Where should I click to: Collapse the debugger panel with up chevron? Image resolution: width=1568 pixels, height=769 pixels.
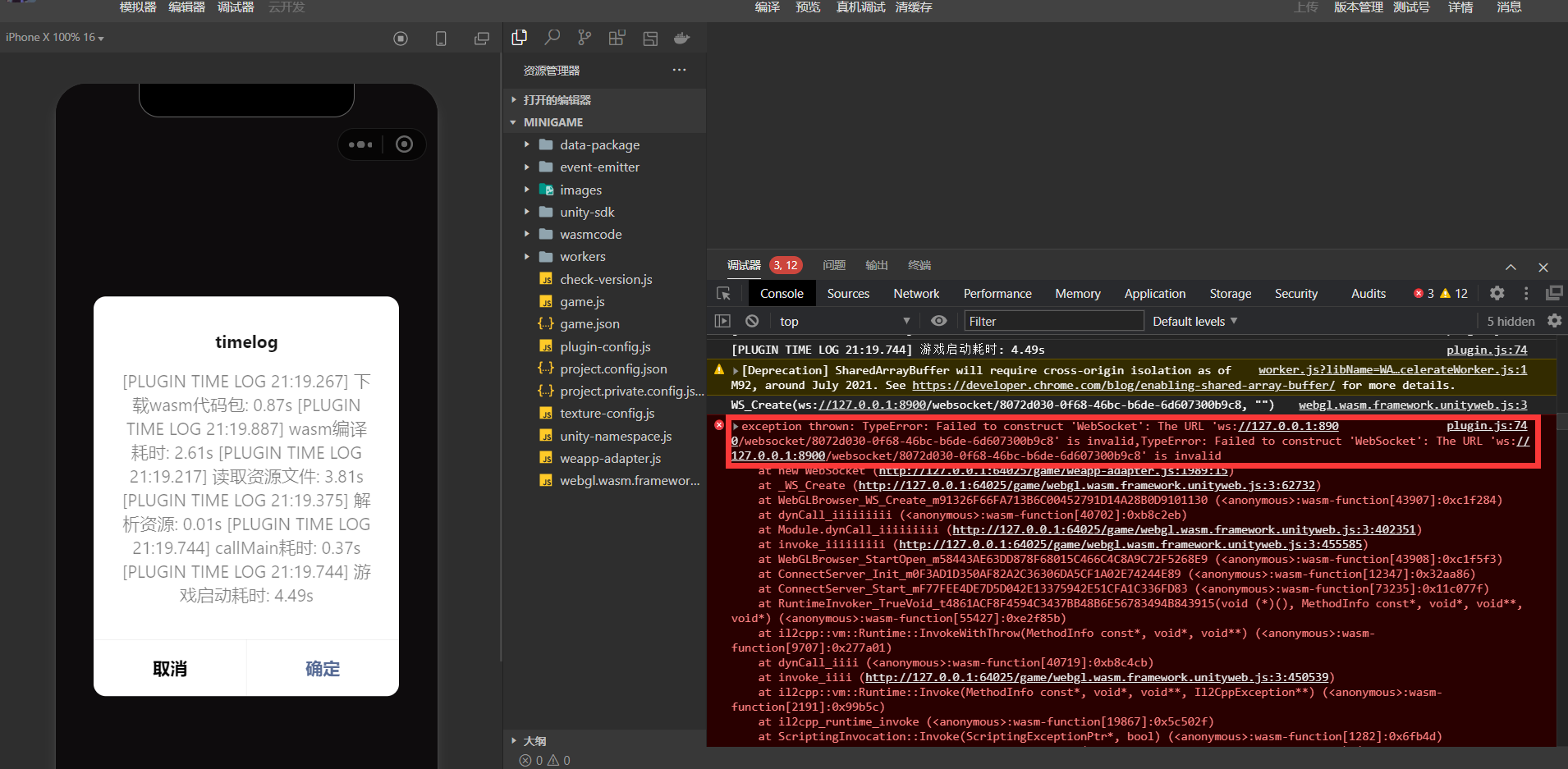pyautogui.click(x=1511, y=267)
